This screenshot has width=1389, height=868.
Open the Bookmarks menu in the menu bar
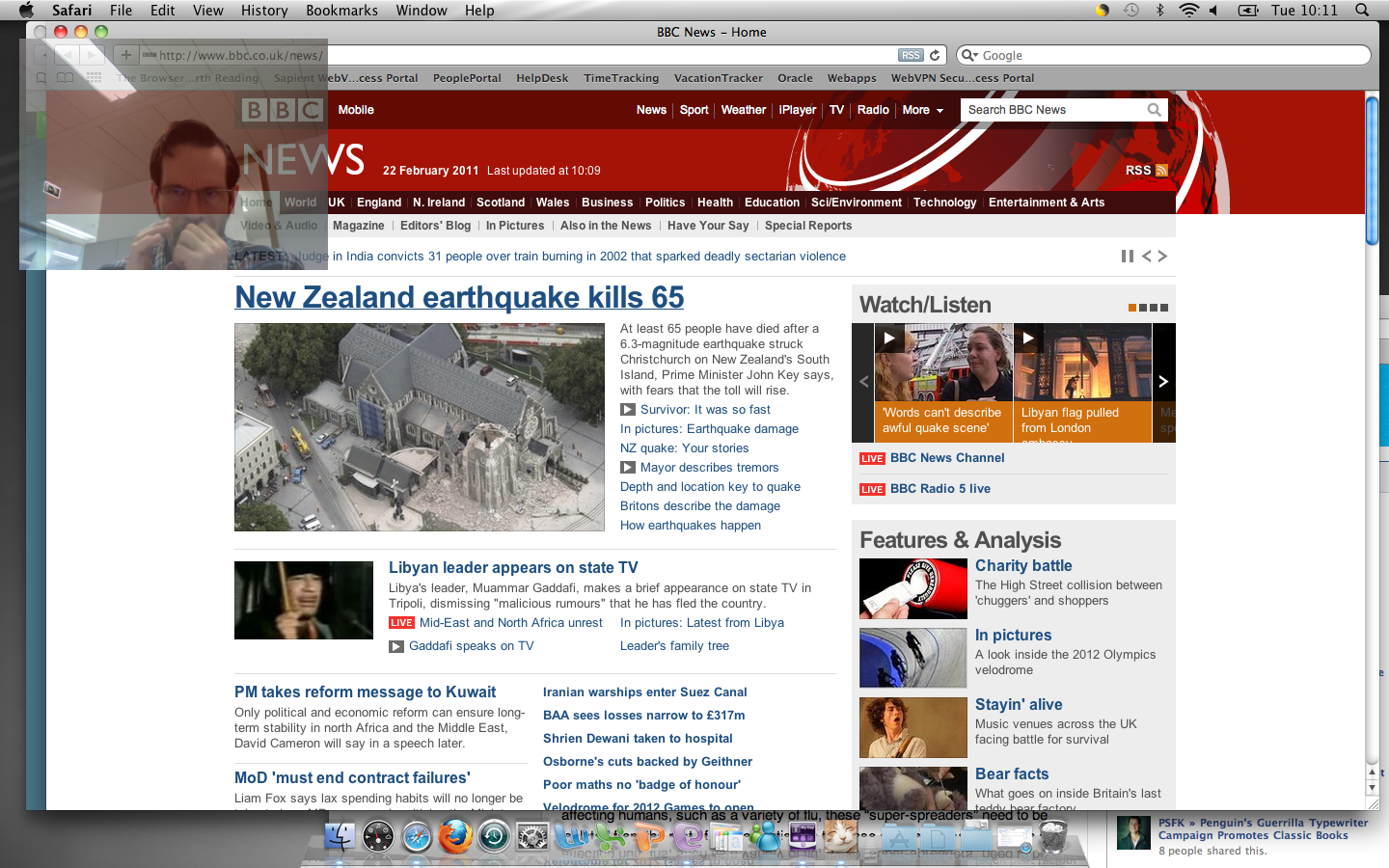pos(341,10)
